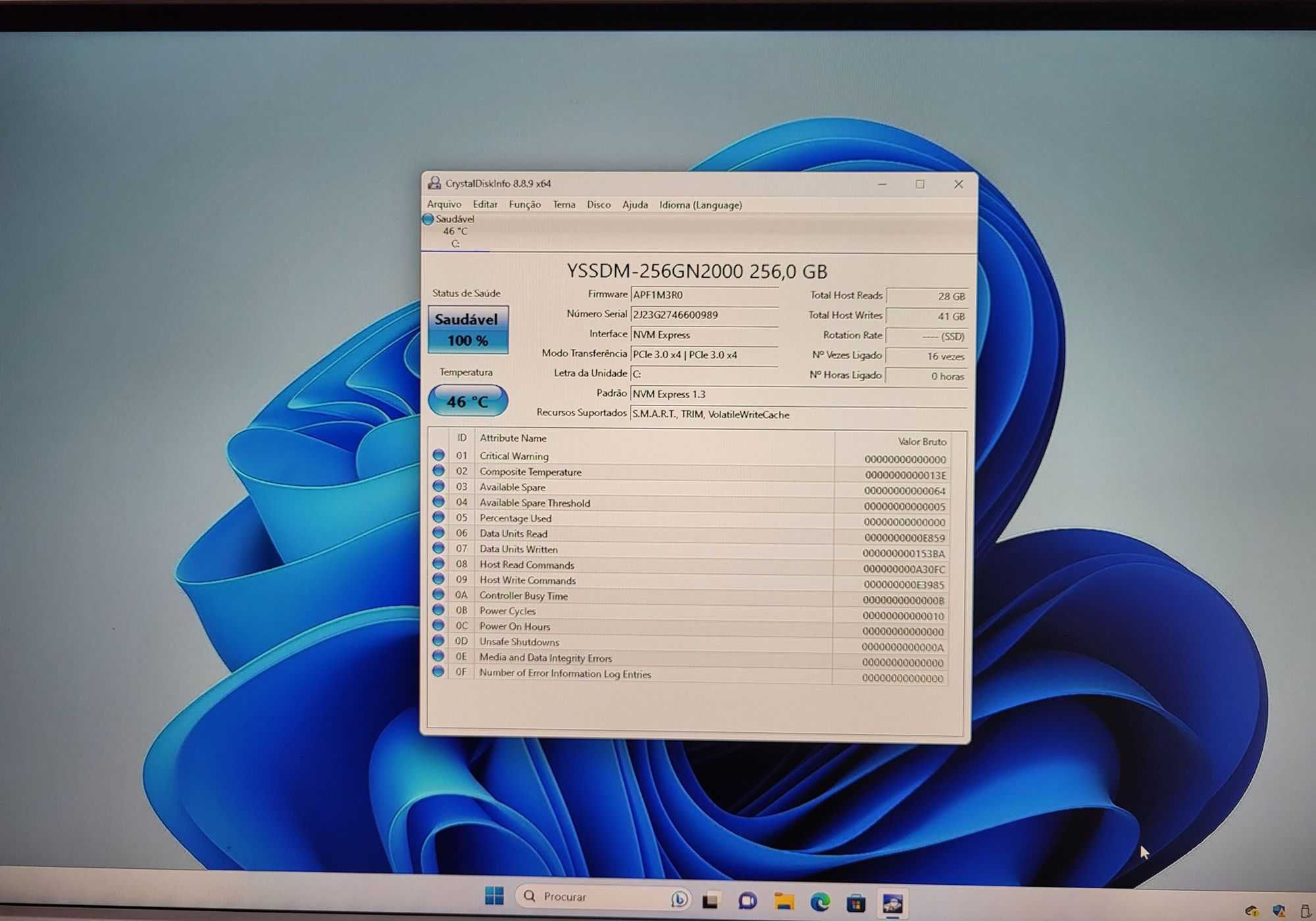Click the status dot for Number of Error Information Log Entries
Image resolution: width=1316 pixels, height=921 pixels.
coord(438,671)
